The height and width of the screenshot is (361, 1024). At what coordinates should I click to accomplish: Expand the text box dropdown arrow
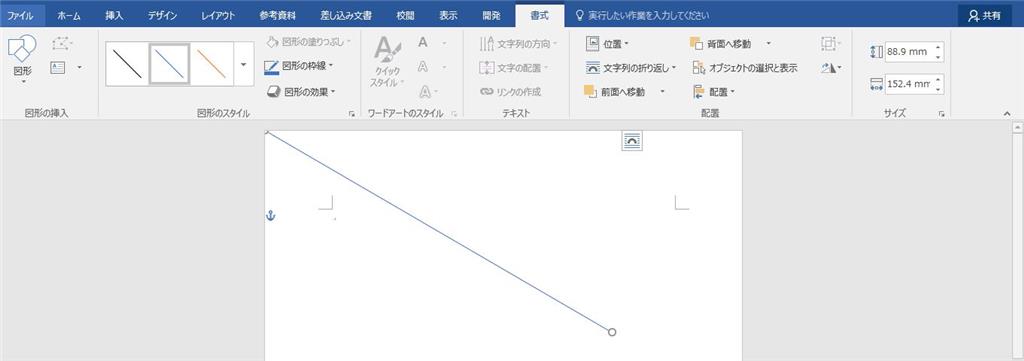click(80, 67)
